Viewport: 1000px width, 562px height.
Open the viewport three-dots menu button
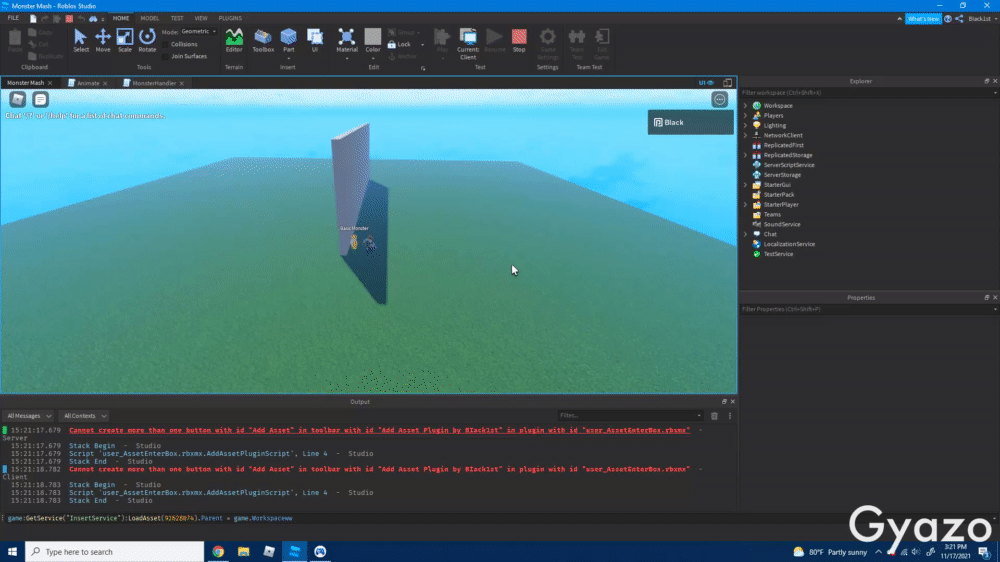[x=719, y=100]
